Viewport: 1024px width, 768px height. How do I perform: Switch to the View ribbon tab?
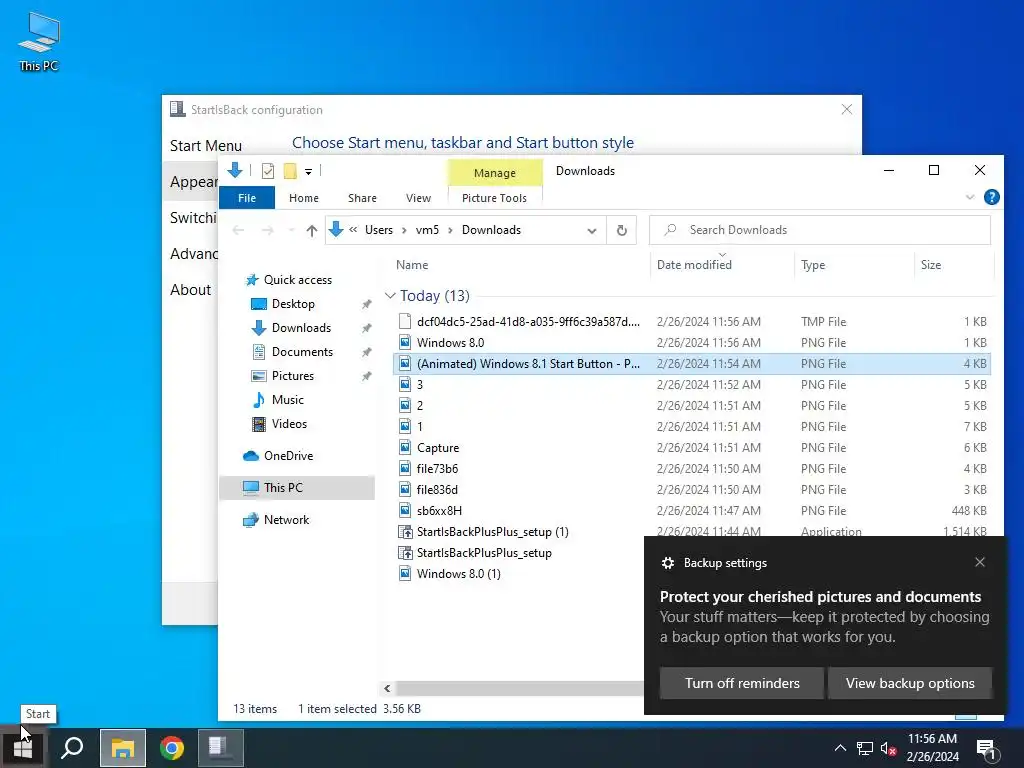pyautogui.click(x=418, y=198)
